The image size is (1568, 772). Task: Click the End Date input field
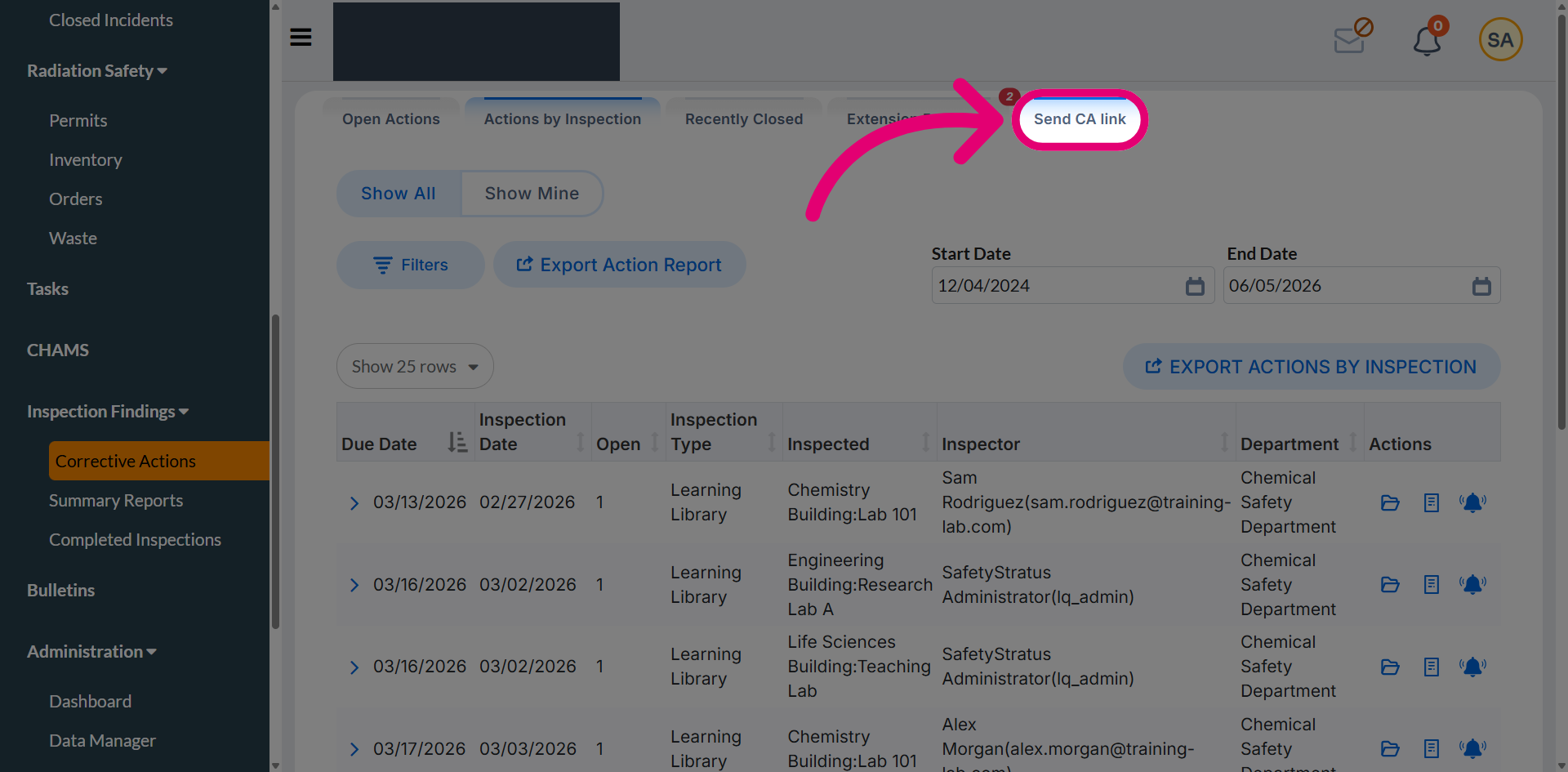(x=1361, y=286)
